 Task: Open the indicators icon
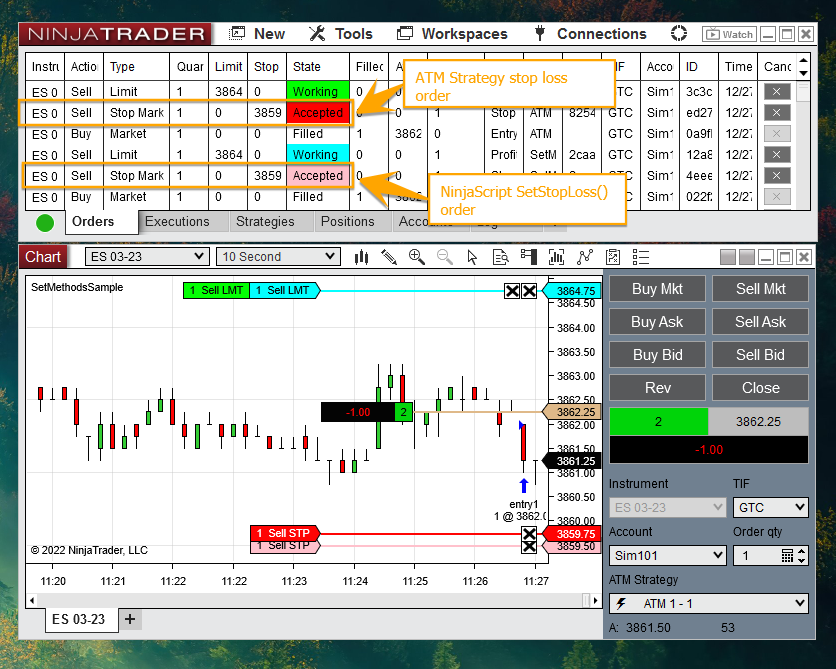[x=585, y=257]
